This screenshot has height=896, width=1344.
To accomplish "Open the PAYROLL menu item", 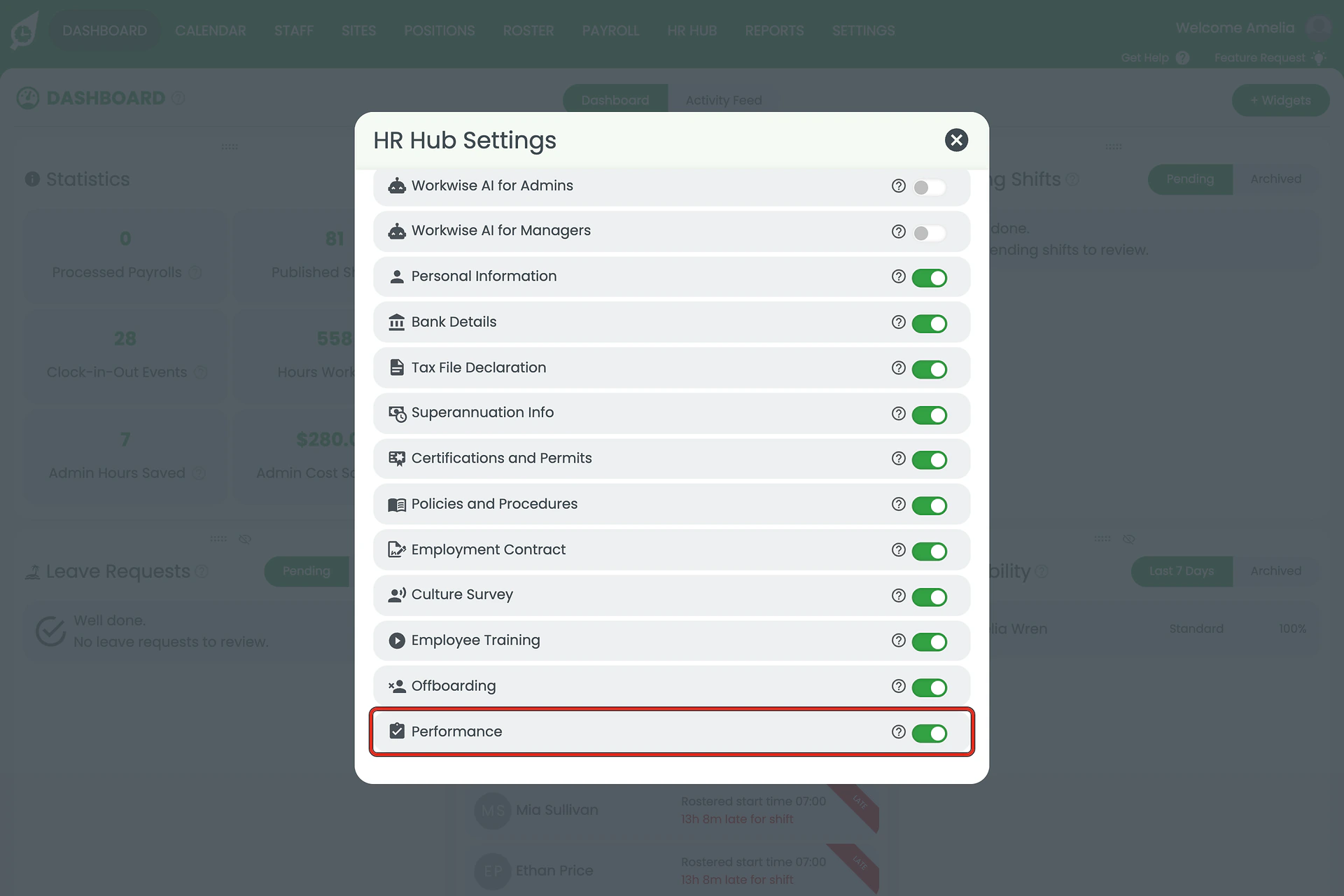I will [610, 31].
